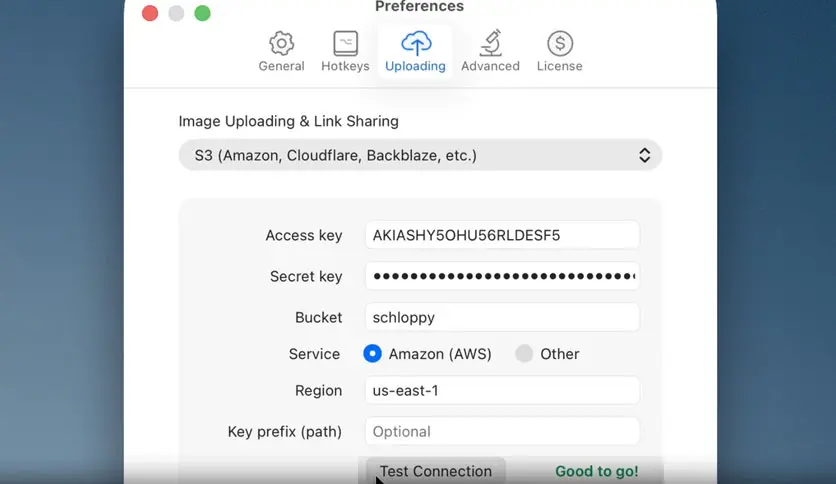Click the Test Connection button
Screen dimensions: 836x484
tap(436, 471)
